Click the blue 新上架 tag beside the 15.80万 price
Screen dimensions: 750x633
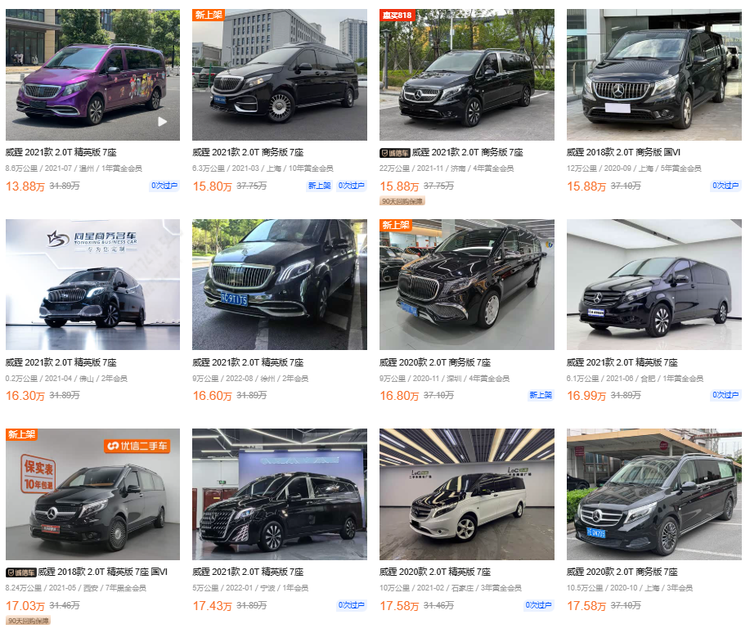pos(320,186)
